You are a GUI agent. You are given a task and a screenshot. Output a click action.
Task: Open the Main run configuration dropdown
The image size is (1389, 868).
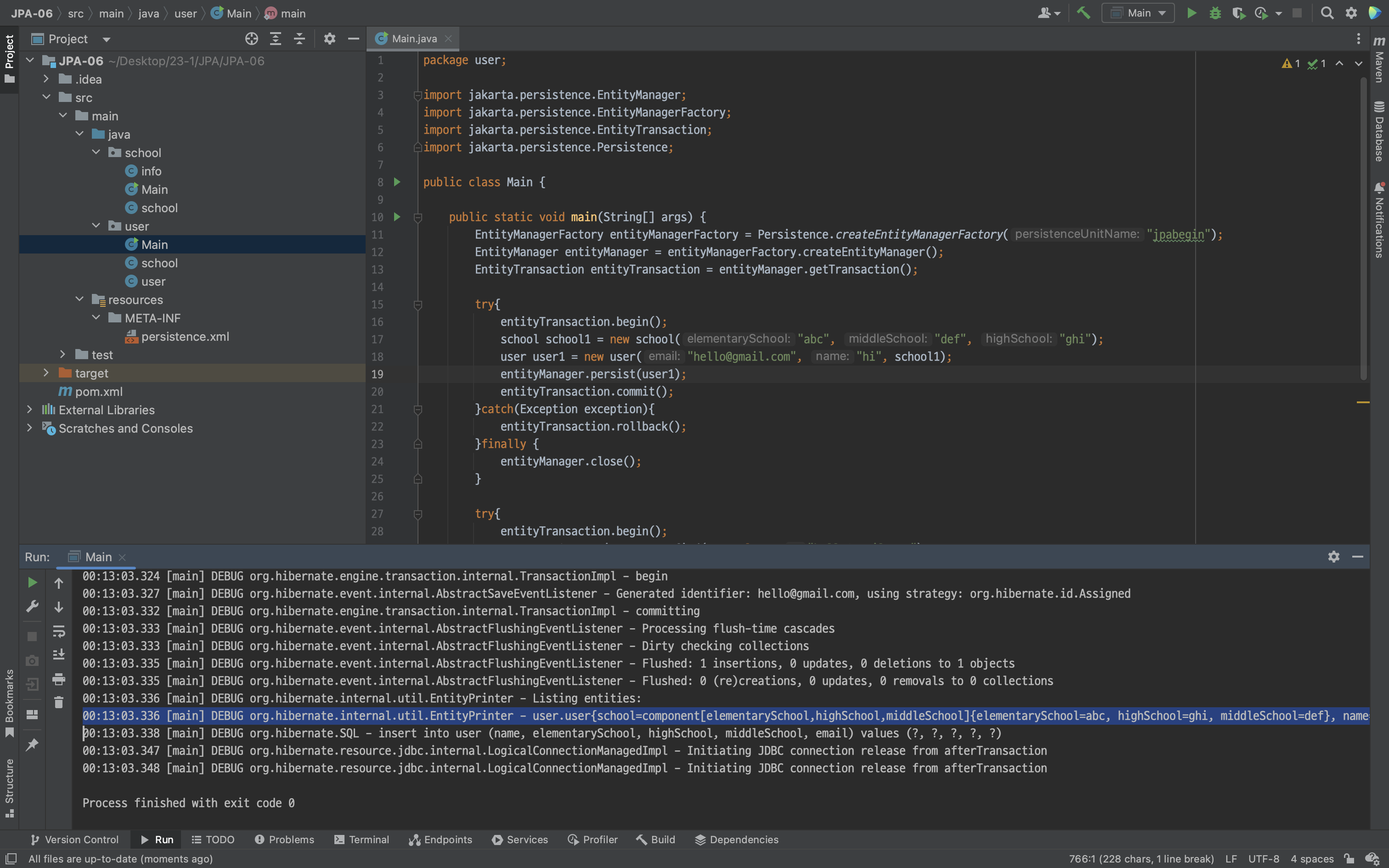point(1138,13)
